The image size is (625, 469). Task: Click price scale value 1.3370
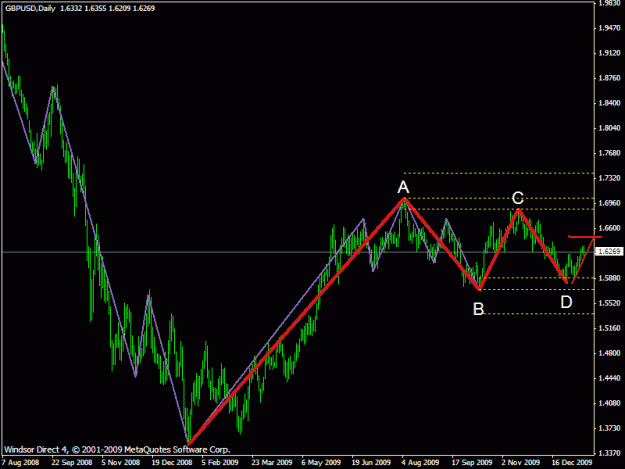(610, 453)
